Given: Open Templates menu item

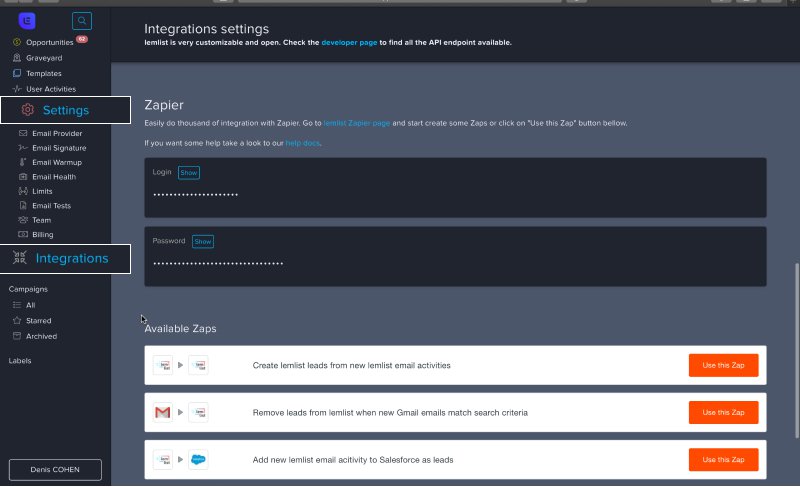Looking at the screenshot, I should (43, 73).
